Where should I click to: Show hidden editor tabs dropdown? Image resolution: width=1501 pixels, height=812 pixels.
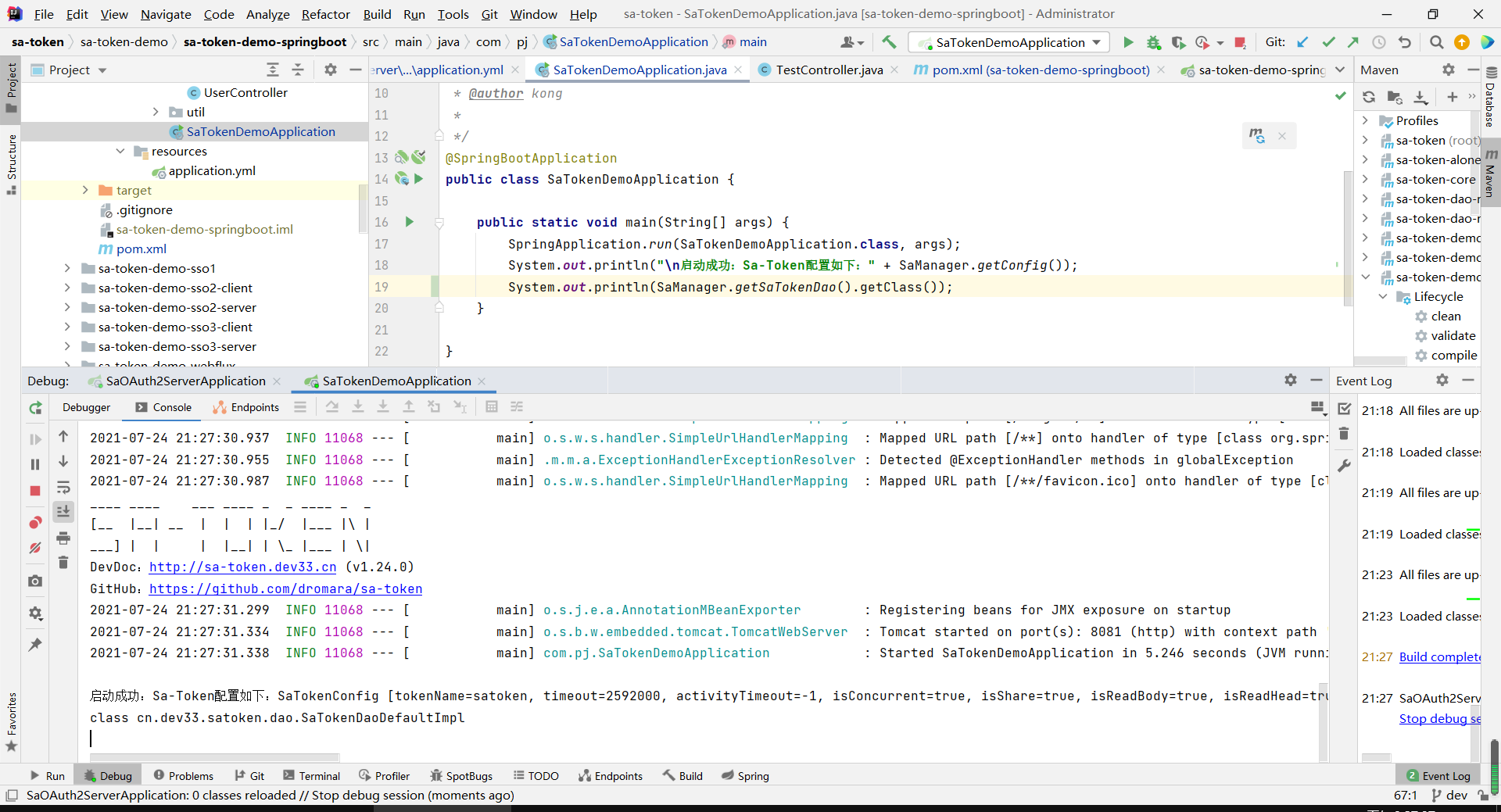point(1340,70)
